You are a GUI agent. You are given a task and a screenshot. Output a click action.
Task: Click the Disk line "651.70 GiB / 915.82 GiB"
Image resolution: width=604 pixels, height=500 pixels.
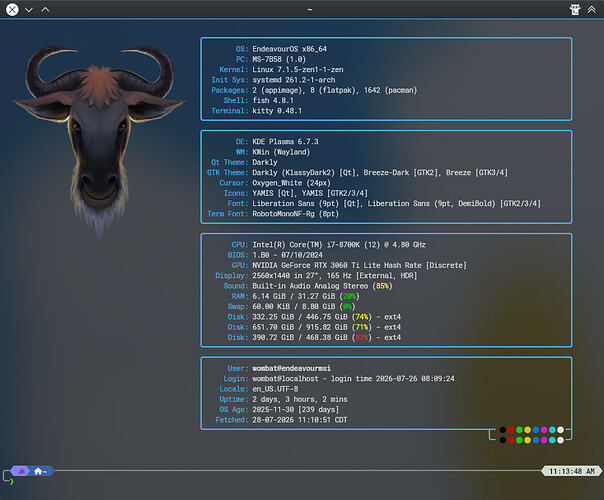tap(300, 327)
